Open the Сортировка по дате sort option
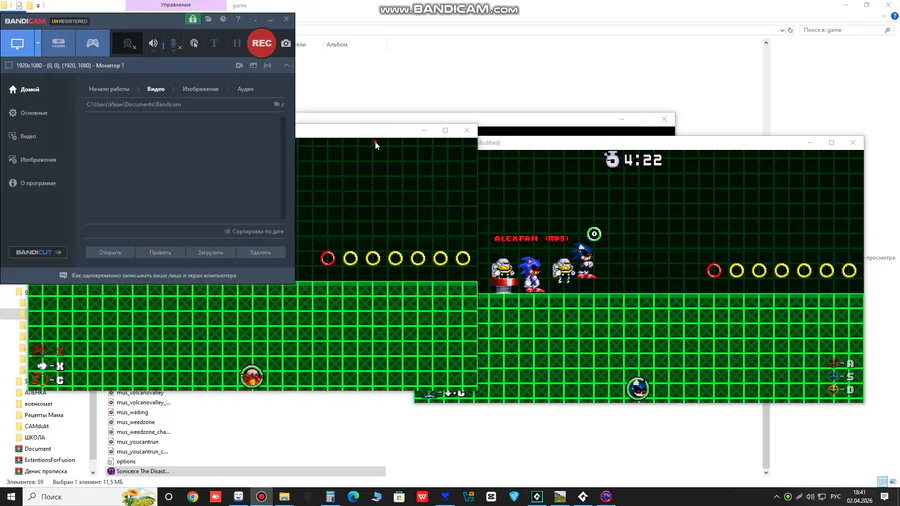This screenshot has height=506, width=900. [254, 232]
